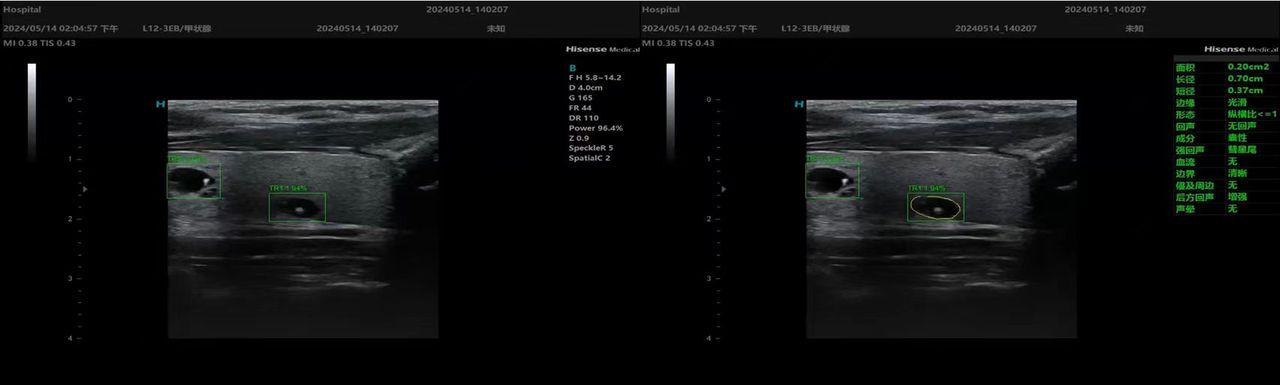Click the 回声 无回声 echo row
This screenshot has height=385, width=1280.
point(1226,126)
